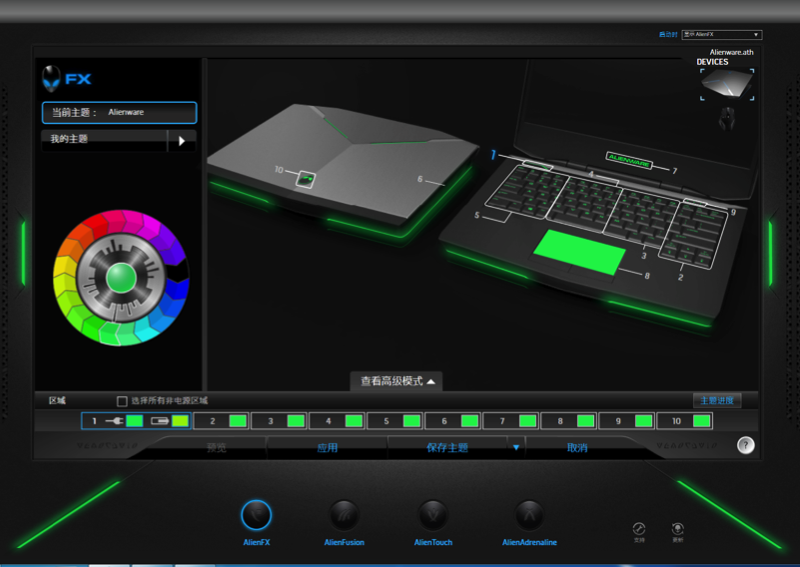Click the alien-head update icon
Image resolution: width=800 pixels, height=567 pixels.
click(678, 529)
